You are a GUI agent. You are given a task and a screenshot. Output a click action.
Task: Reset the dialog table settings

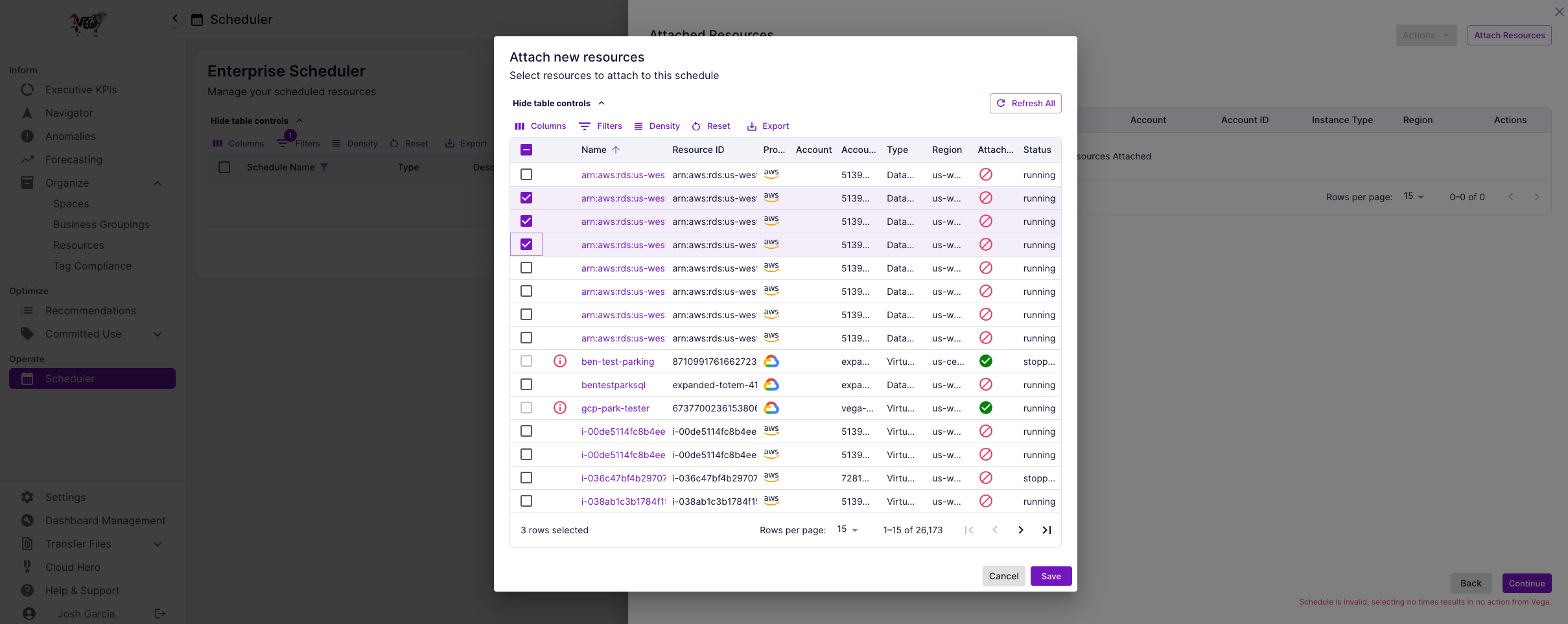click(710, 126)
